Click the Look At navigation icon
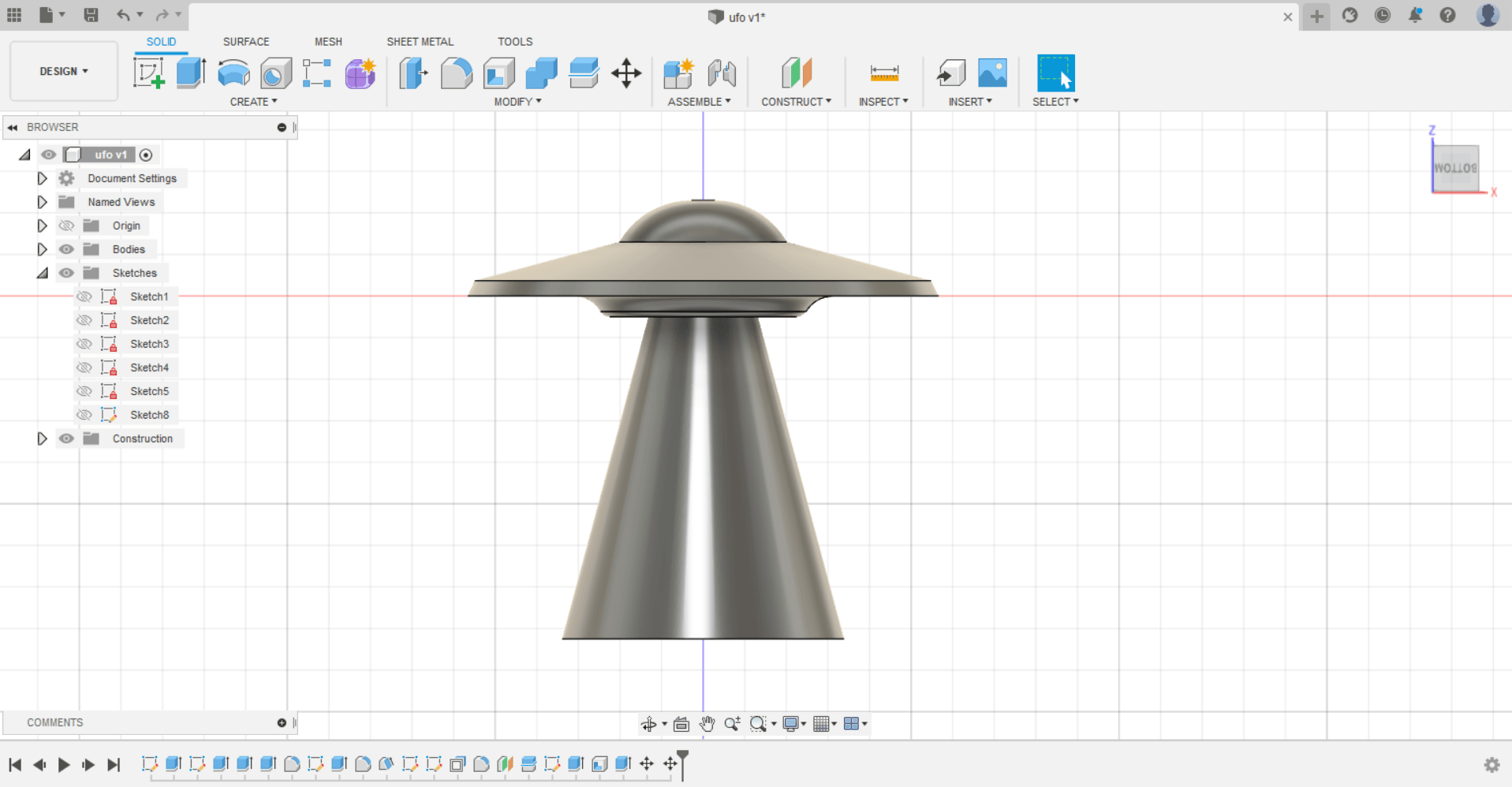Image resolution: width=1512 pixels, height=787 pixels. [681, 724]
